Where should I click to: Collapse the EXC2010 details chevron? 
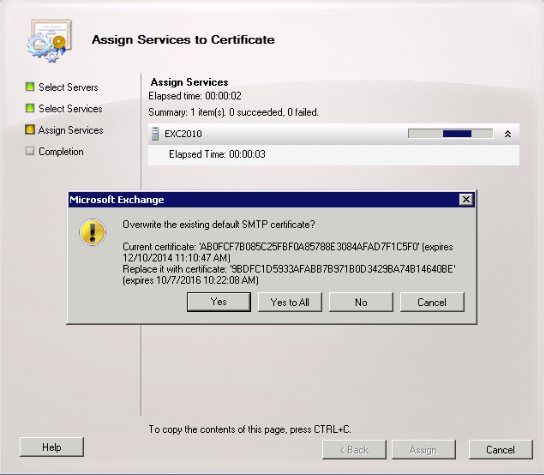click(508, 134)
